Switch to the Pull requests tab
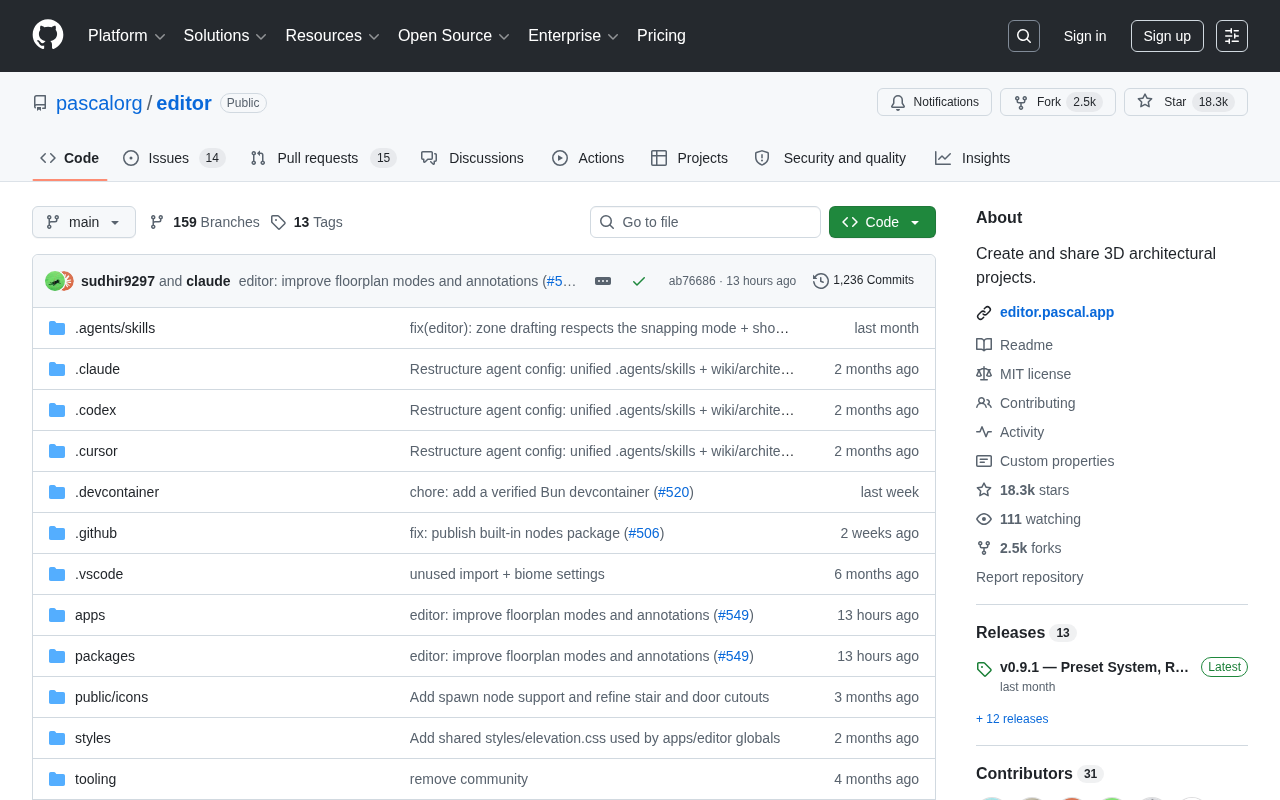 point(323,158)
